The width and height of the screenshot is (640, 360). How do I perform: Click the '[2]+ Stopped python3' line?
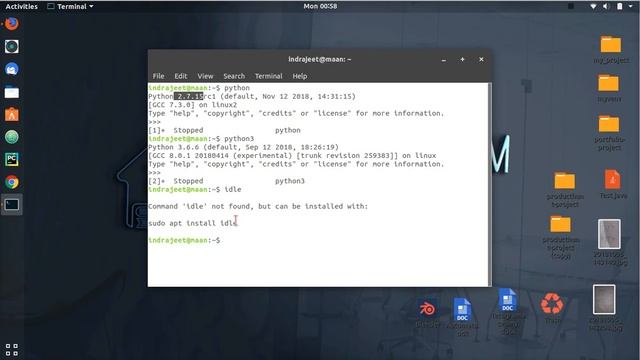[227, 181]
